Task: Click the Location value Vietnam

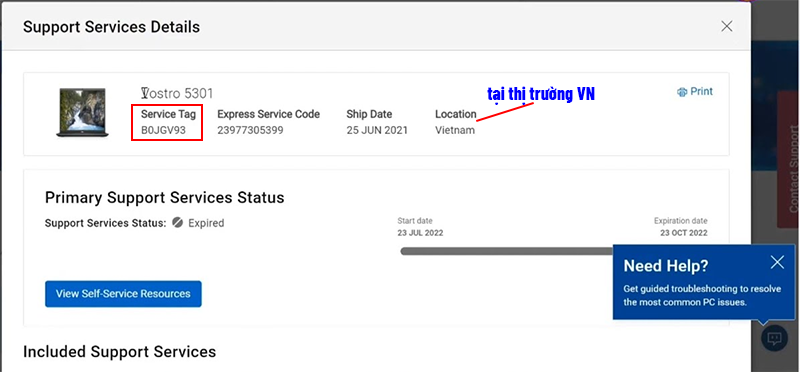Action: coord(455,130)
